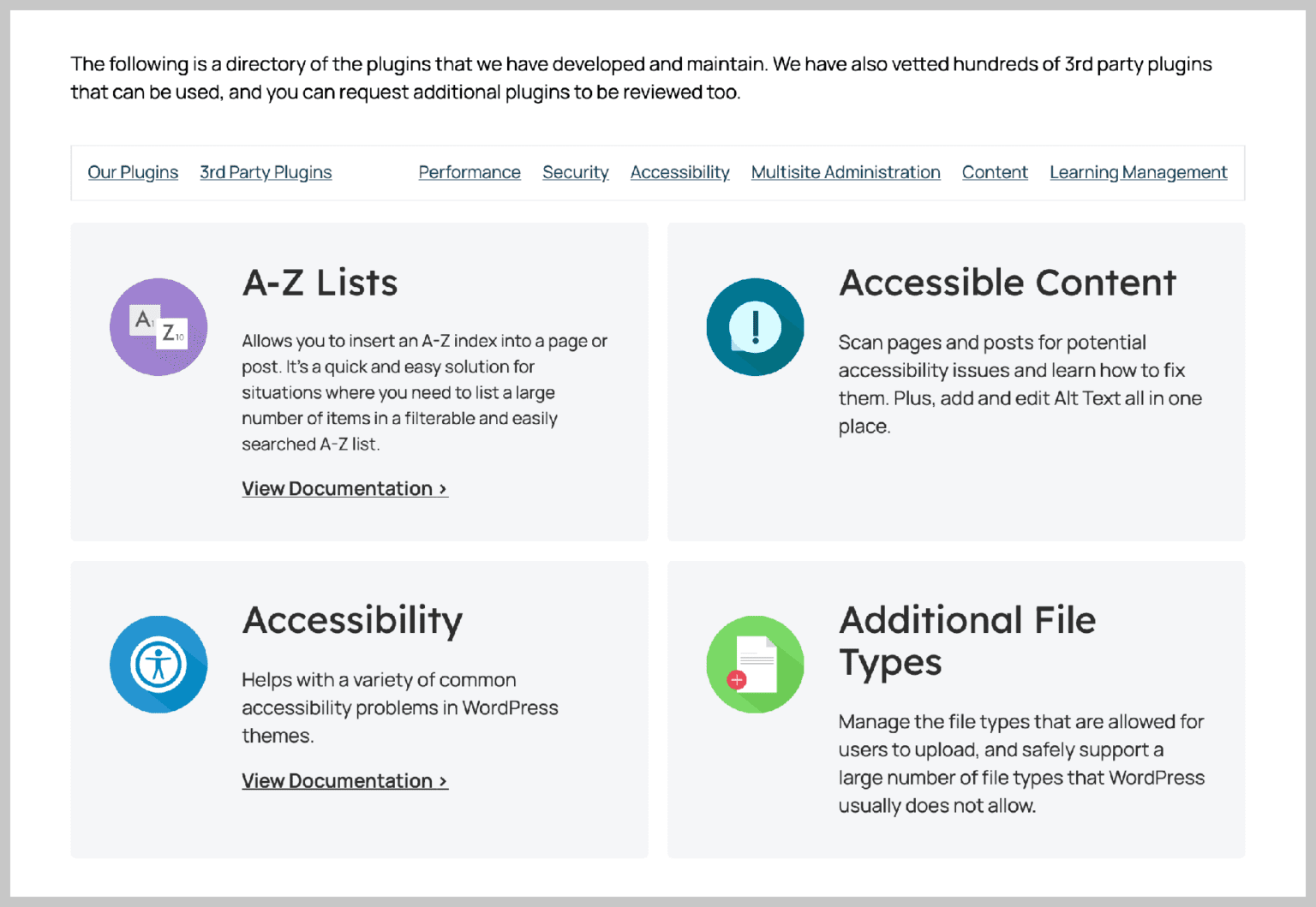This screenshot has width=1316, height=907.
Task: Filter plugins by Security
Action: (x=575, y=172)
